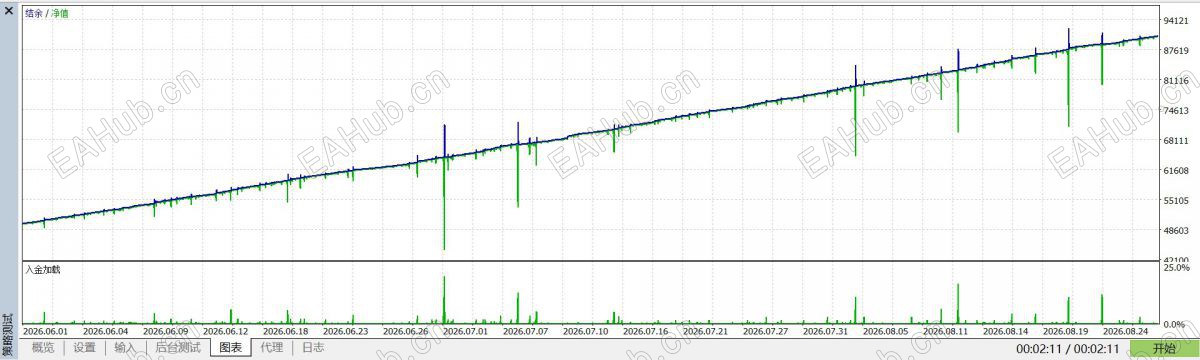1200x360 pixels.
Task: Click the 2026.08.11 date label
Action: coord(945,331)
